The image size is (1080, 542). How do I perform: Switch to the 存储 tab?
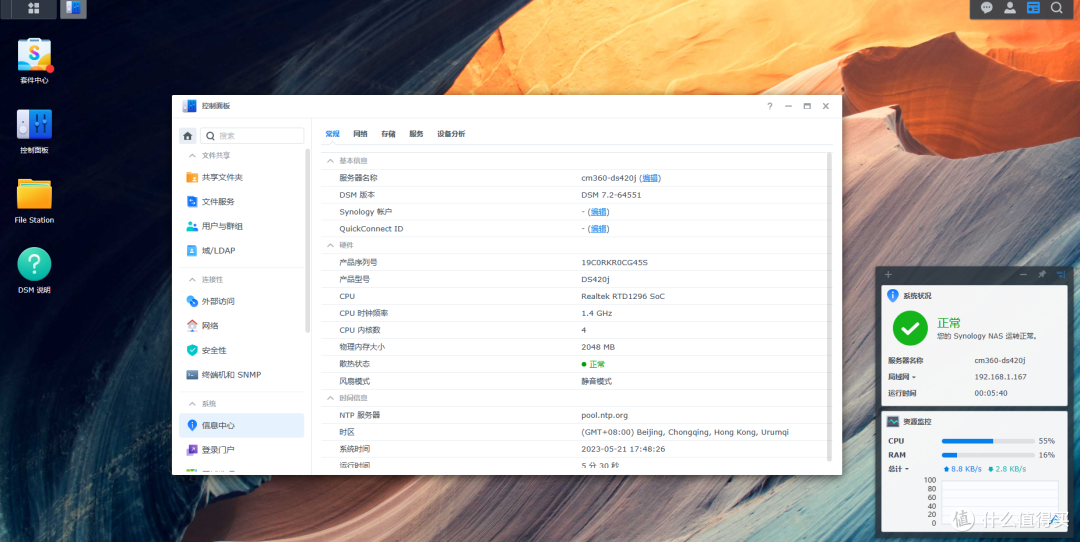[388, 134]
